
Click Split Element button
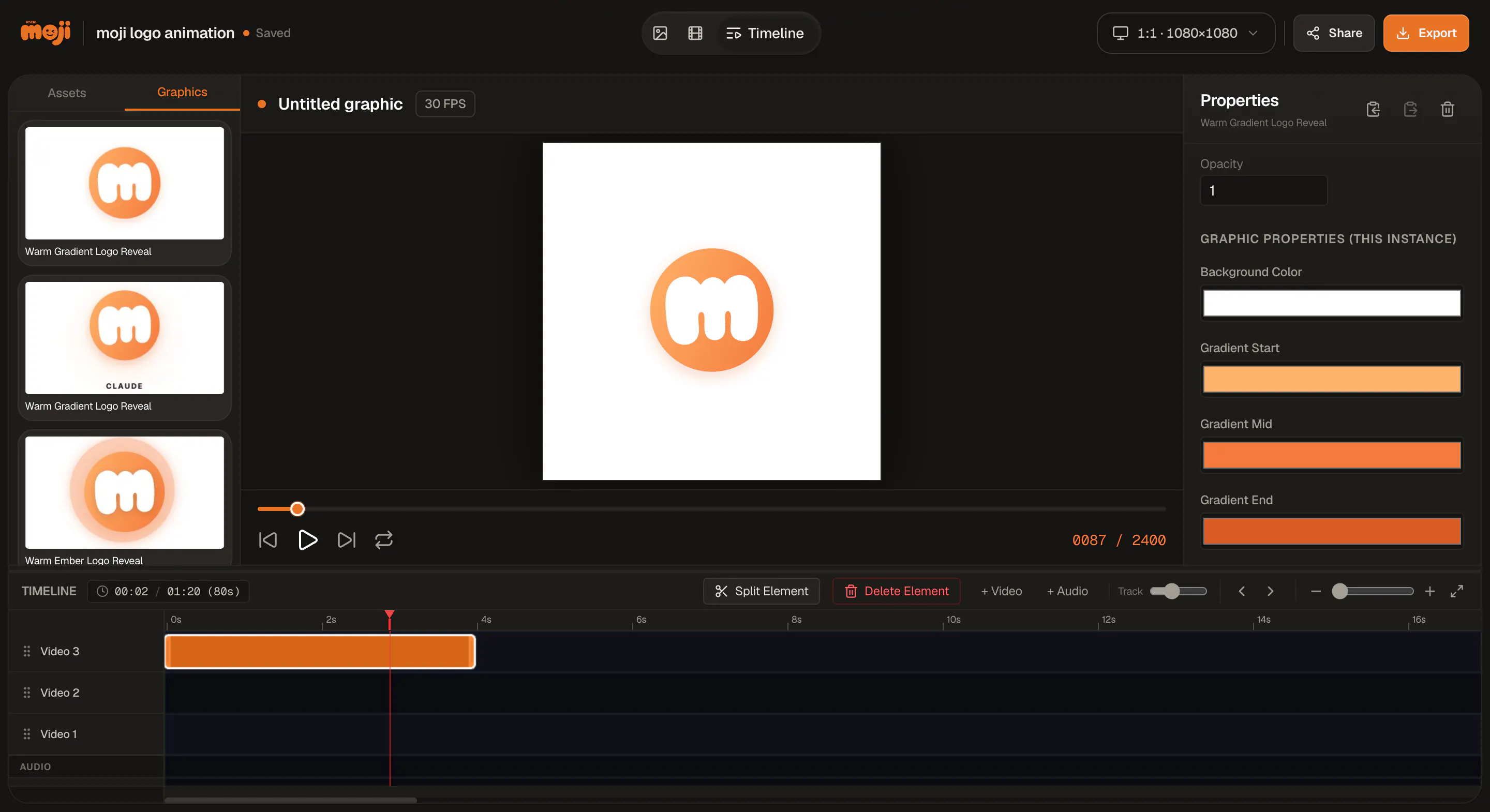click(x=761, y=591)
